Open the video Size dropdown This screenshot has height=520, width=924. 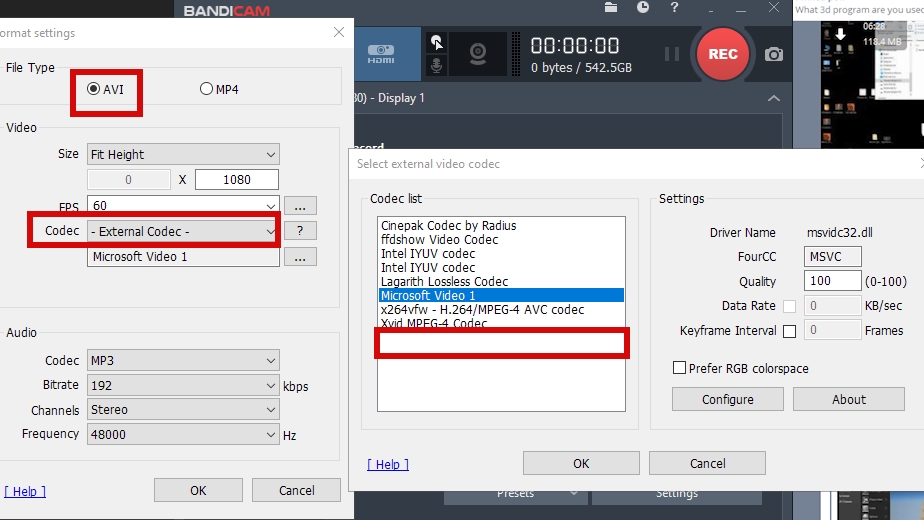183,154
